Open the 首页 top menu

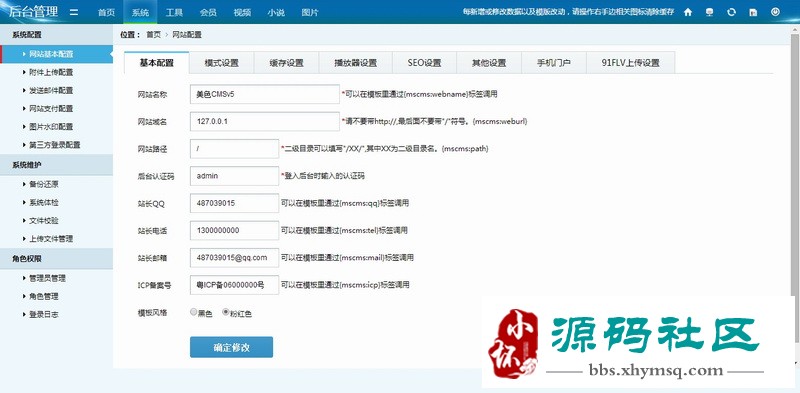click(x=106, y=12)
